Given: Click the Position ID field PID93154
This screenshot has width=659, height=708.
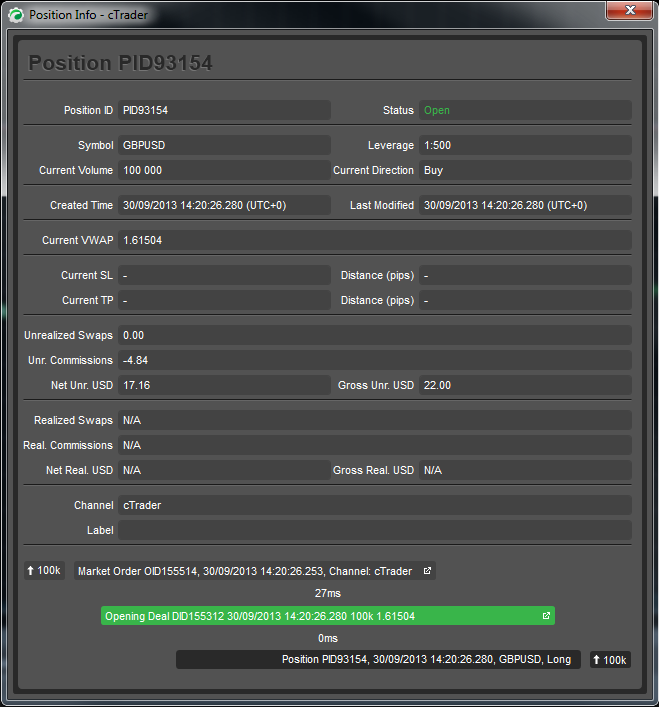Looking at the screenshot, I should (224, 110).
